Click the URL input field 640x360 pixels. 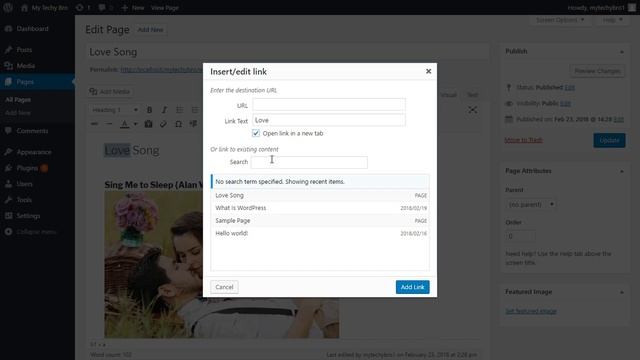(329, 105)
